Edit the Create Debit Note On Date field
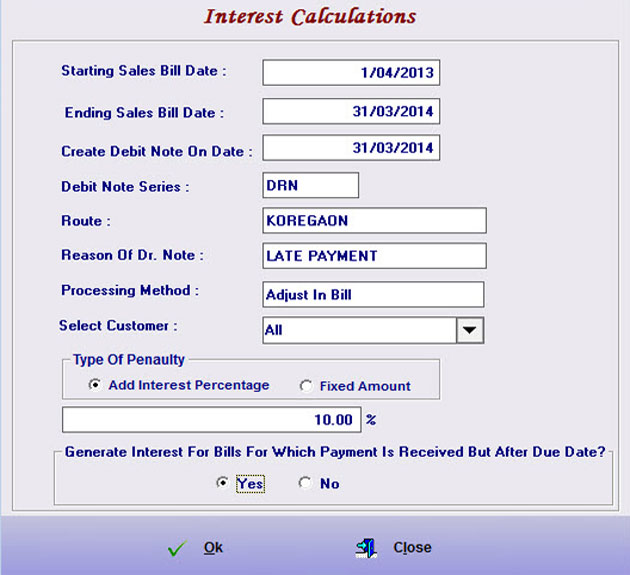The image size is (630, 575). point(351,148)
